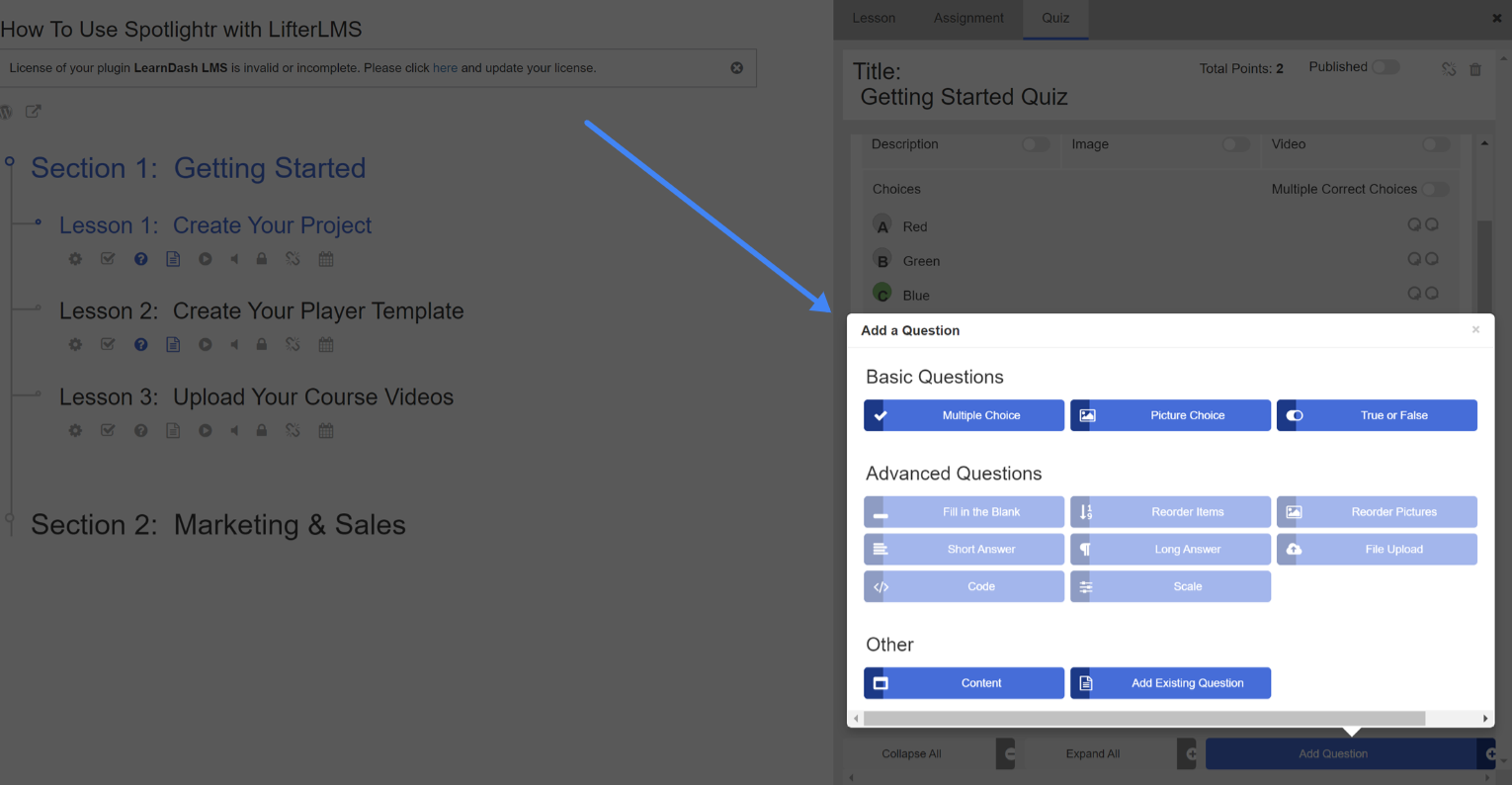
Task: Add a Content block
Action: tap(964, 683)
